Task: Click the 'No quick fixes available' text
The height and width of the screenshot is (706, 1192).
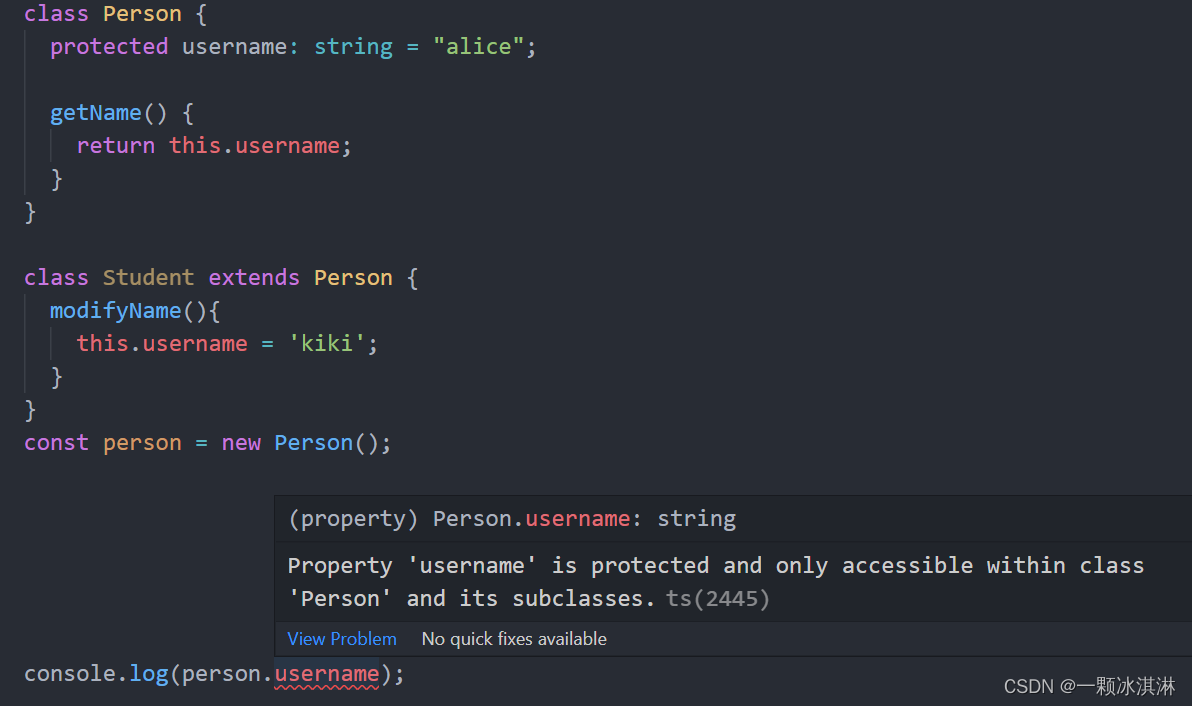Action: 514,639
